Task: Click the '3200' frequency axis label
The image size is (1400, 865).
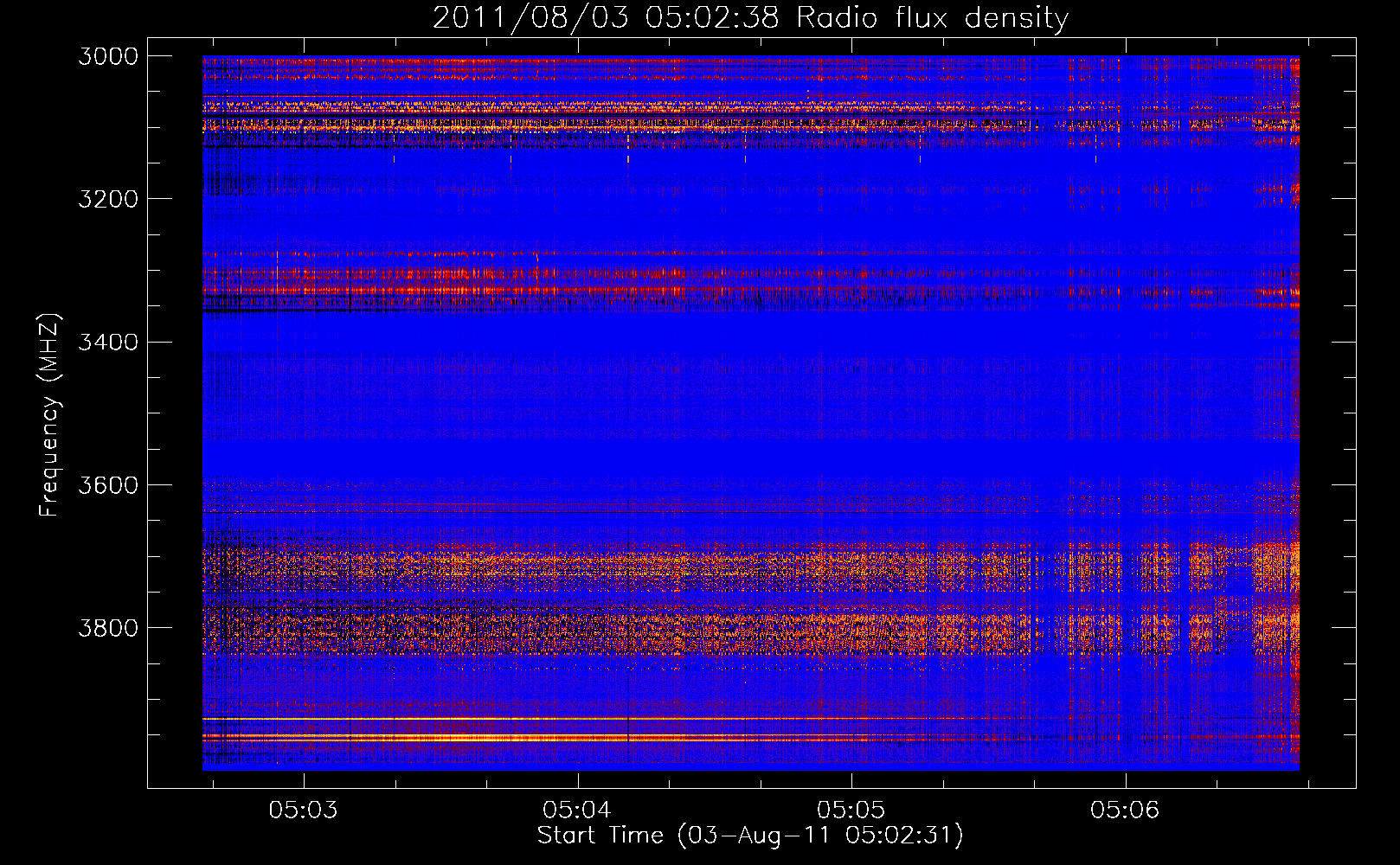Action: pos(108,199)
